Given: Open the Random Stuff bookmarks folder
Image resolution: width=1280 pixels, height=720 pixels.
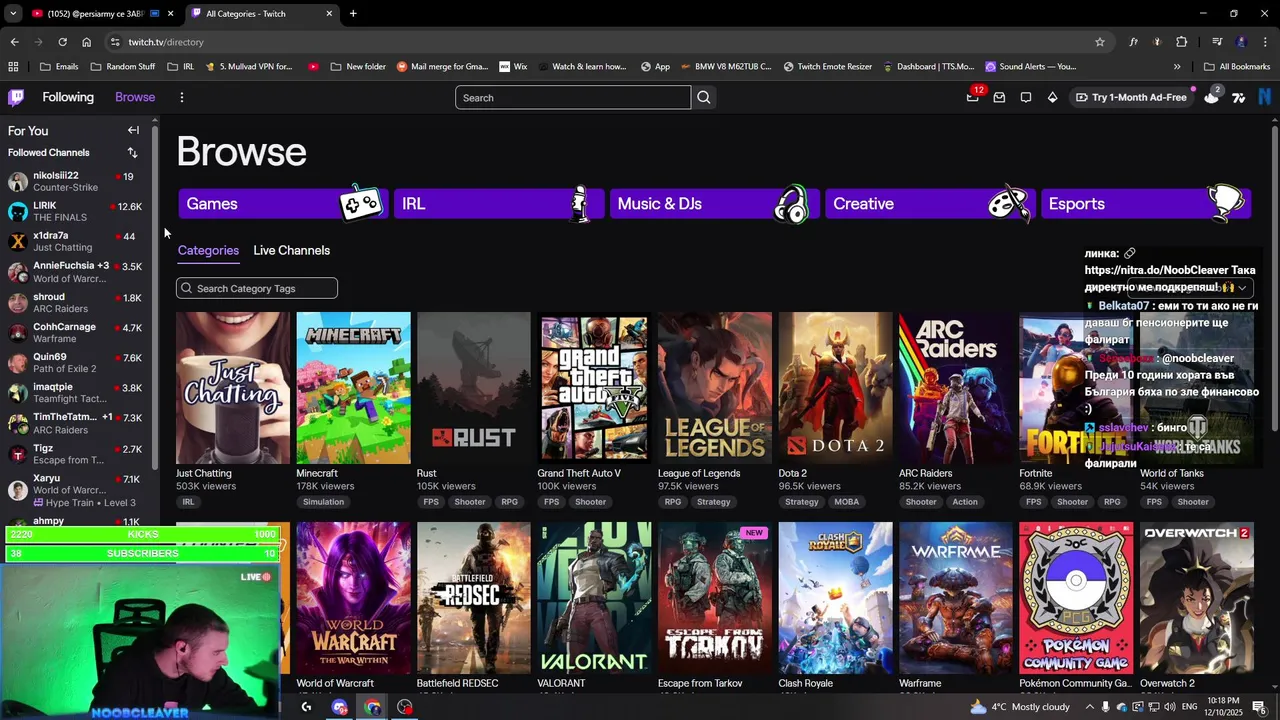Looking at the screenshot, I should [x=123, y=67].
